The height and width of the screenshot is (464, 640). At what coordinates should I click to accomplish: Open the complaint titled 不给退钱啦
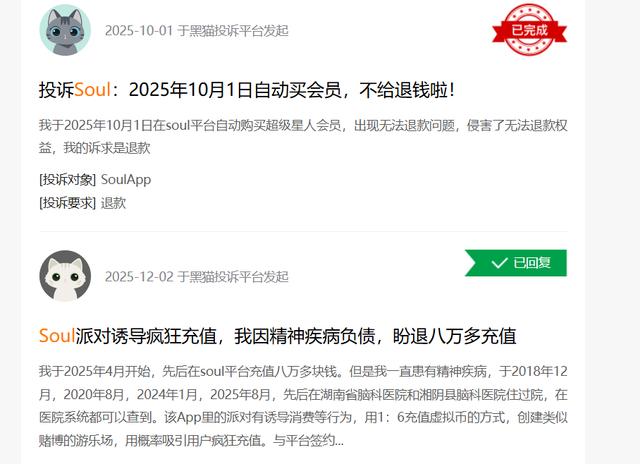coord(247,90)
